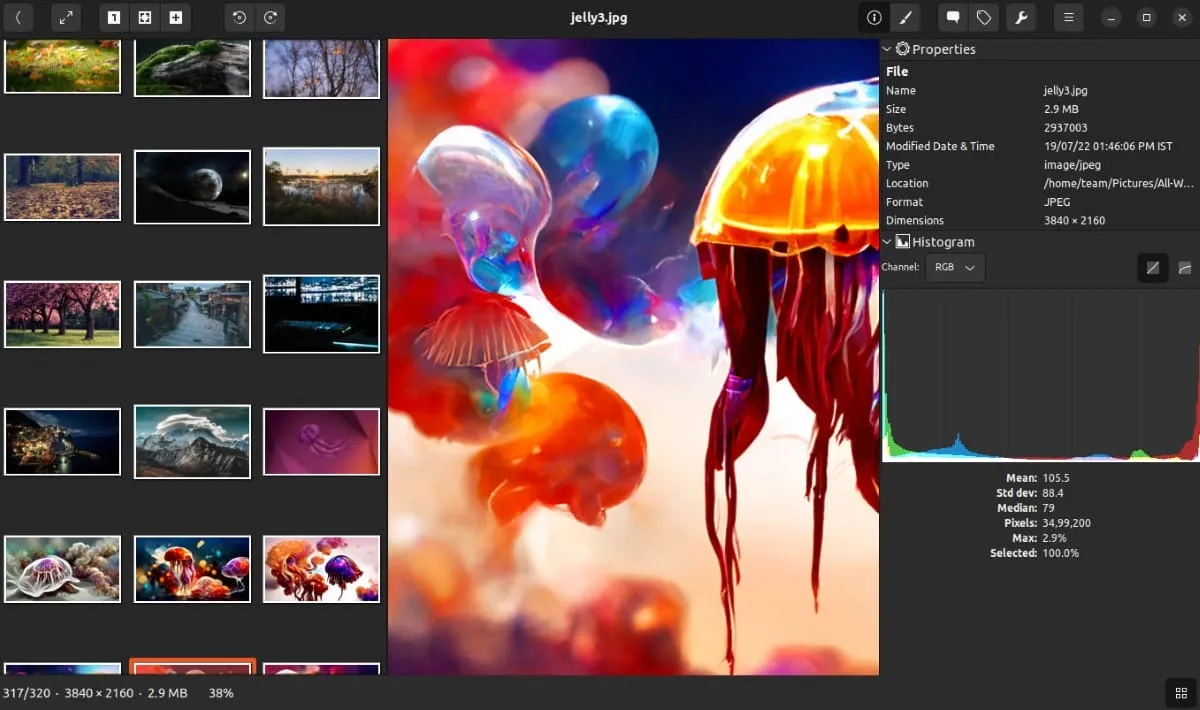This screenshot has width=1200, height=710.
Task: Click the Selected value 100.0%
Action: point(1060,553)
